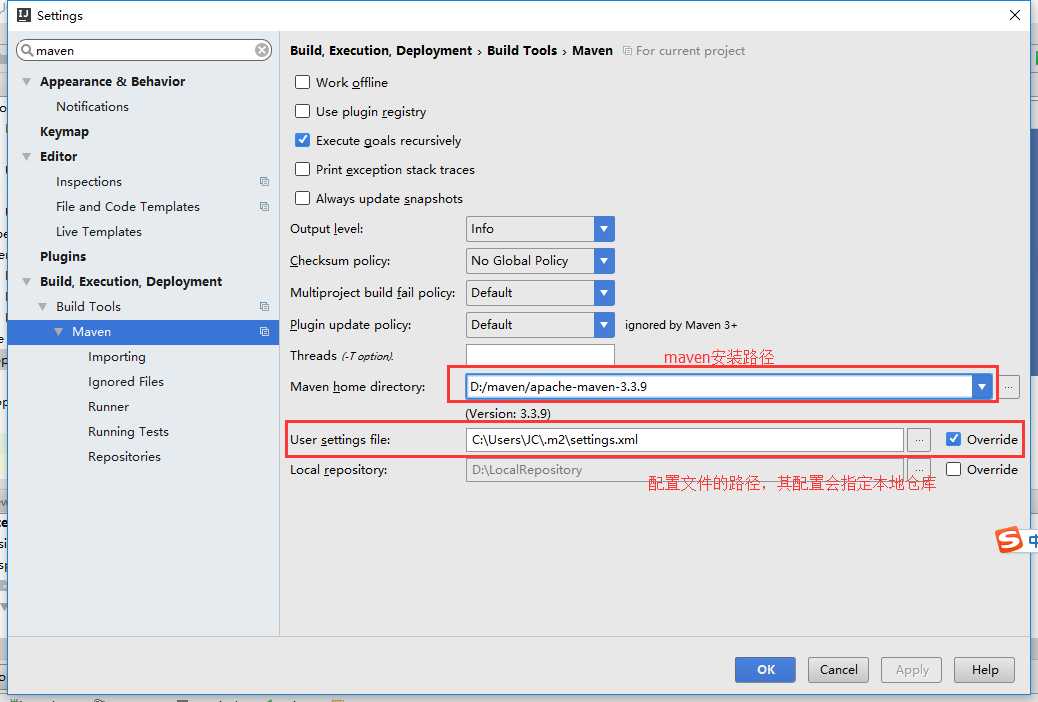Enable Print exception stack traces
Image resolution: width=1038 pixels, height=702 pixels.
[x=303, y=170]
